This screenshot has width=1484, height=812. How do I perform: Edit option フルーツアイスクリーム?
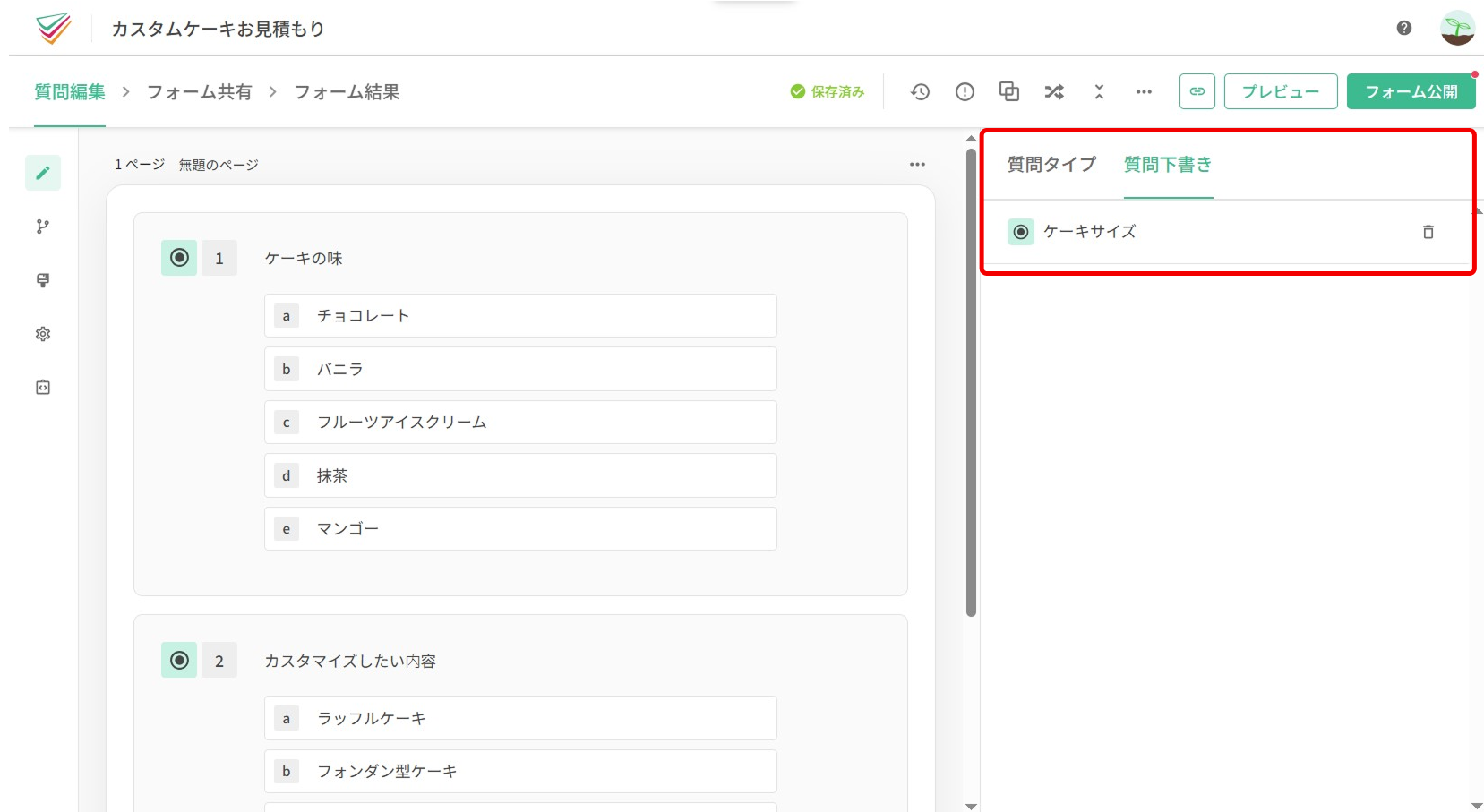click(520, 422)
